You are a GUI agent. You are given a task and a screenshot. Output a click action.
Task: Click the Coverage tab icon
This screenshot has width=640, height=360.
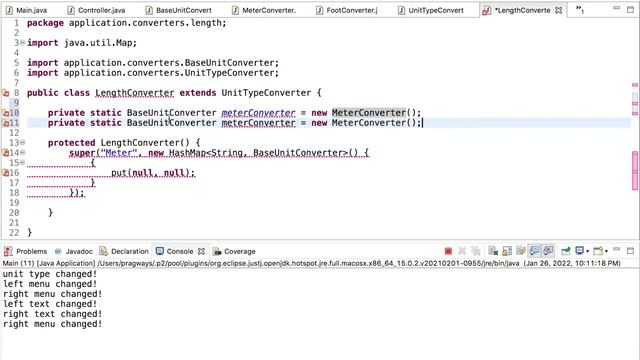pyautogui.click(x=217, y=251)
